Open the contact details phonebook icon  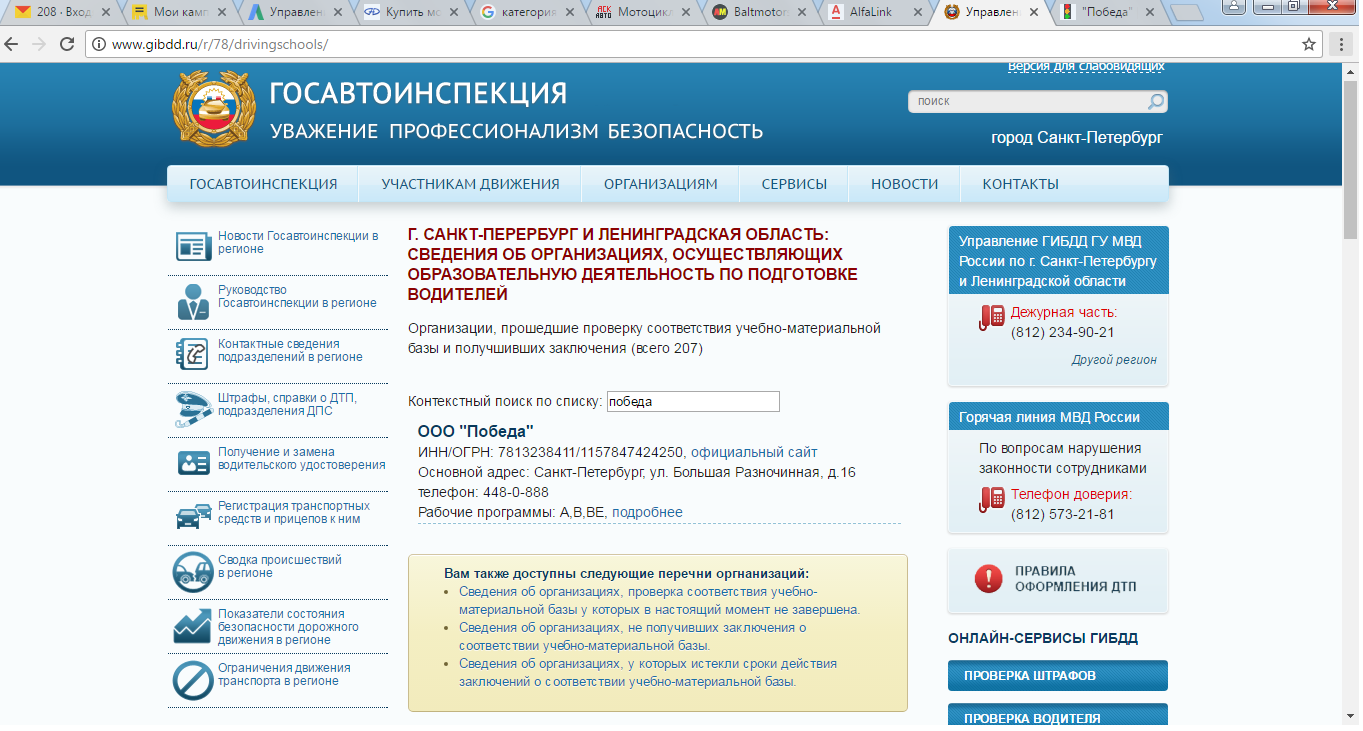191,353
